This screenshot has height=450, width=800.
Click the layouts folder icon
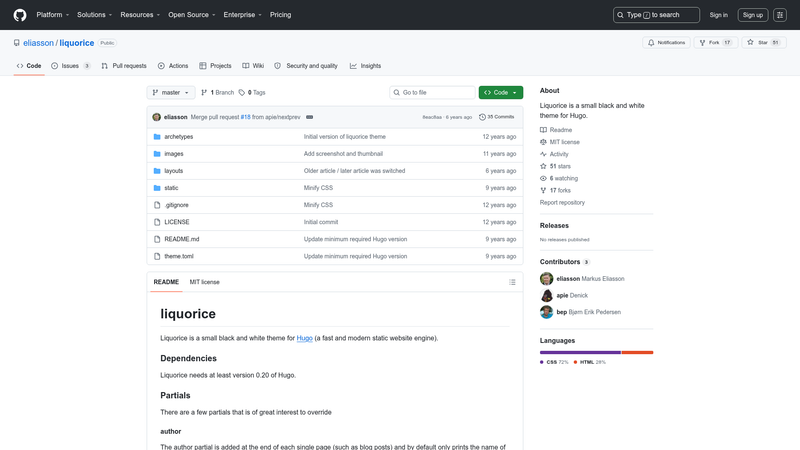[157, 171]
